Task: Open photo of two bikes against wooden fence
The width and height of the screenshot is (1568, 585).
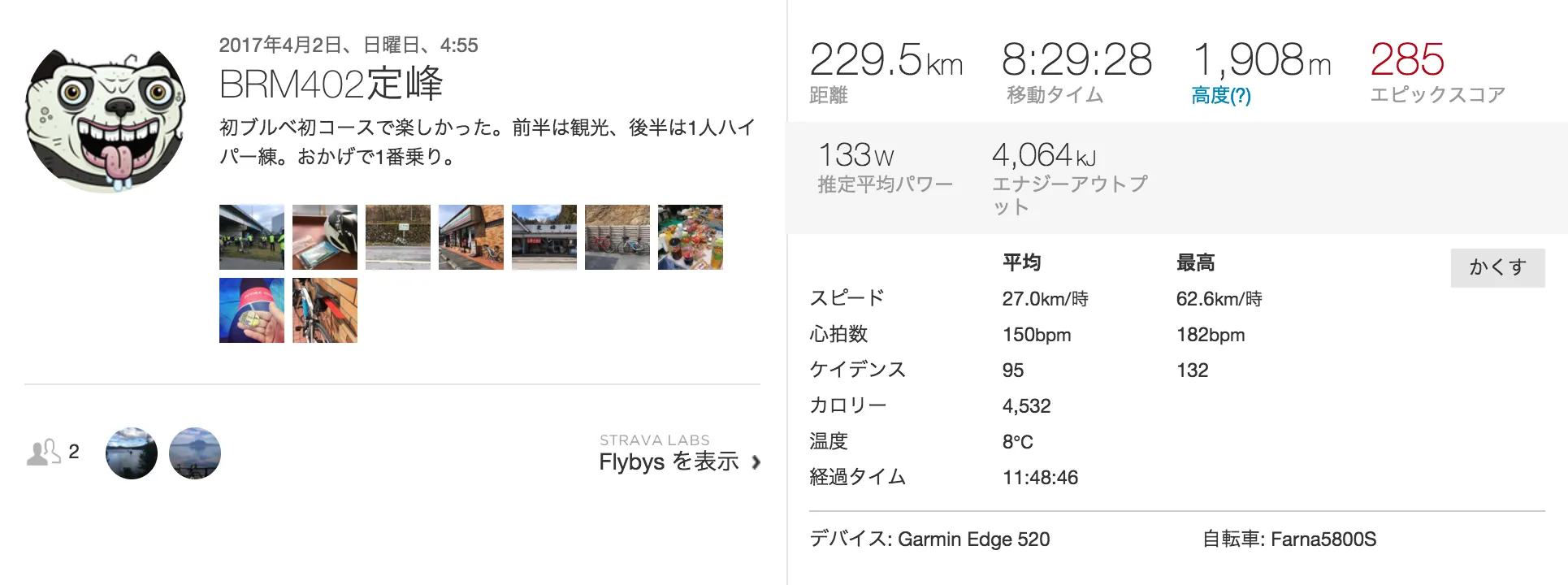Action: (617, 237)
